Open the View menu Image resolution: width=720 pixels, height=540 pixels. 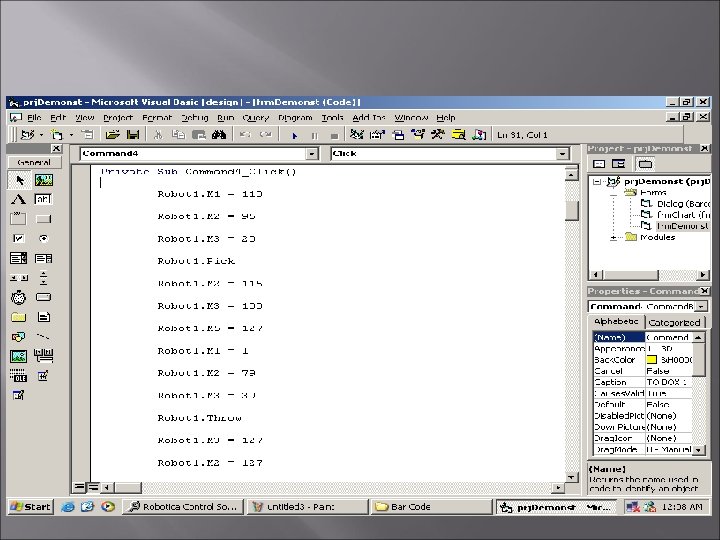point(84,118)
